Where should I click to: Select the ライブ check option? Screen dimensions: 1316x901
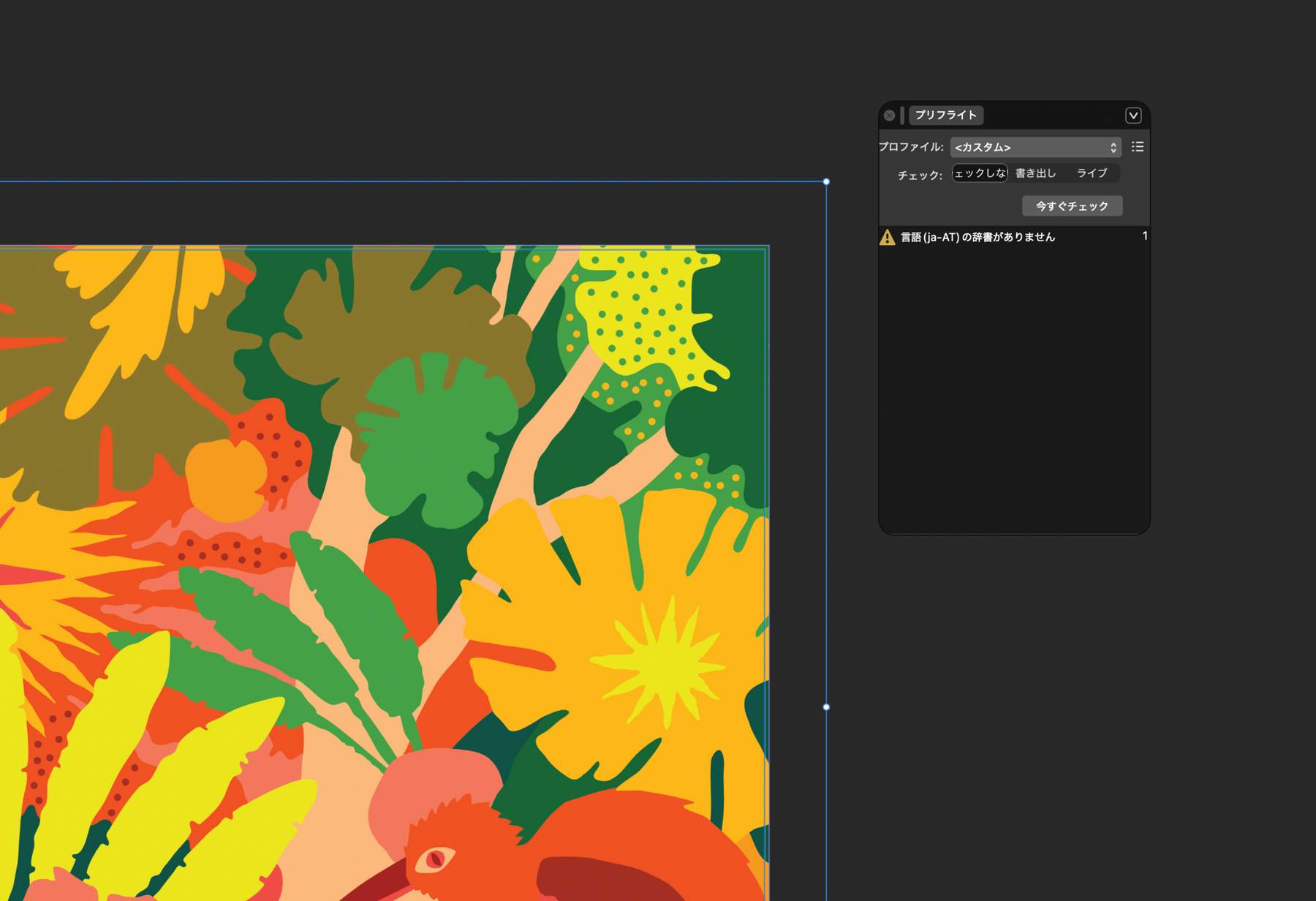pos(1092,173)
